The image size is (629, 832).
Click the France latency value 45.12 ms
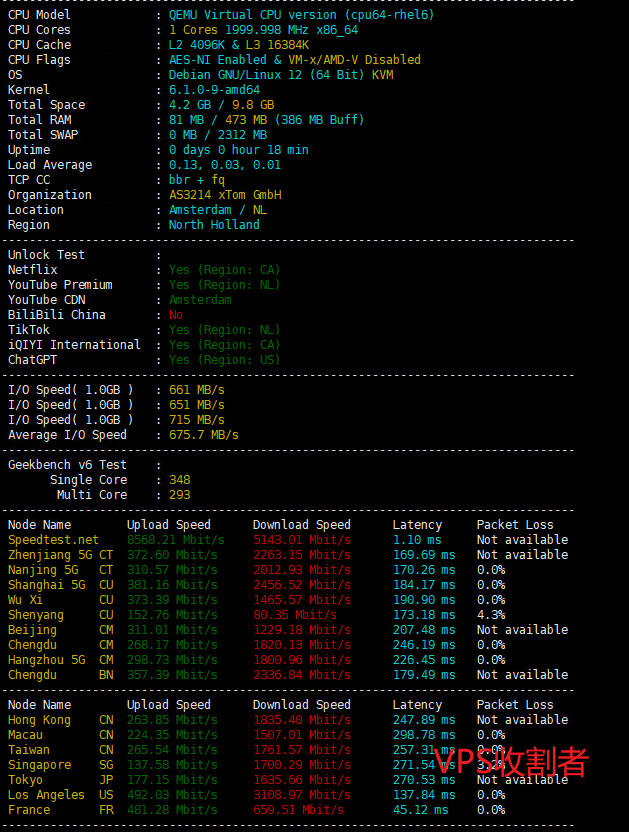pos(423,810)
